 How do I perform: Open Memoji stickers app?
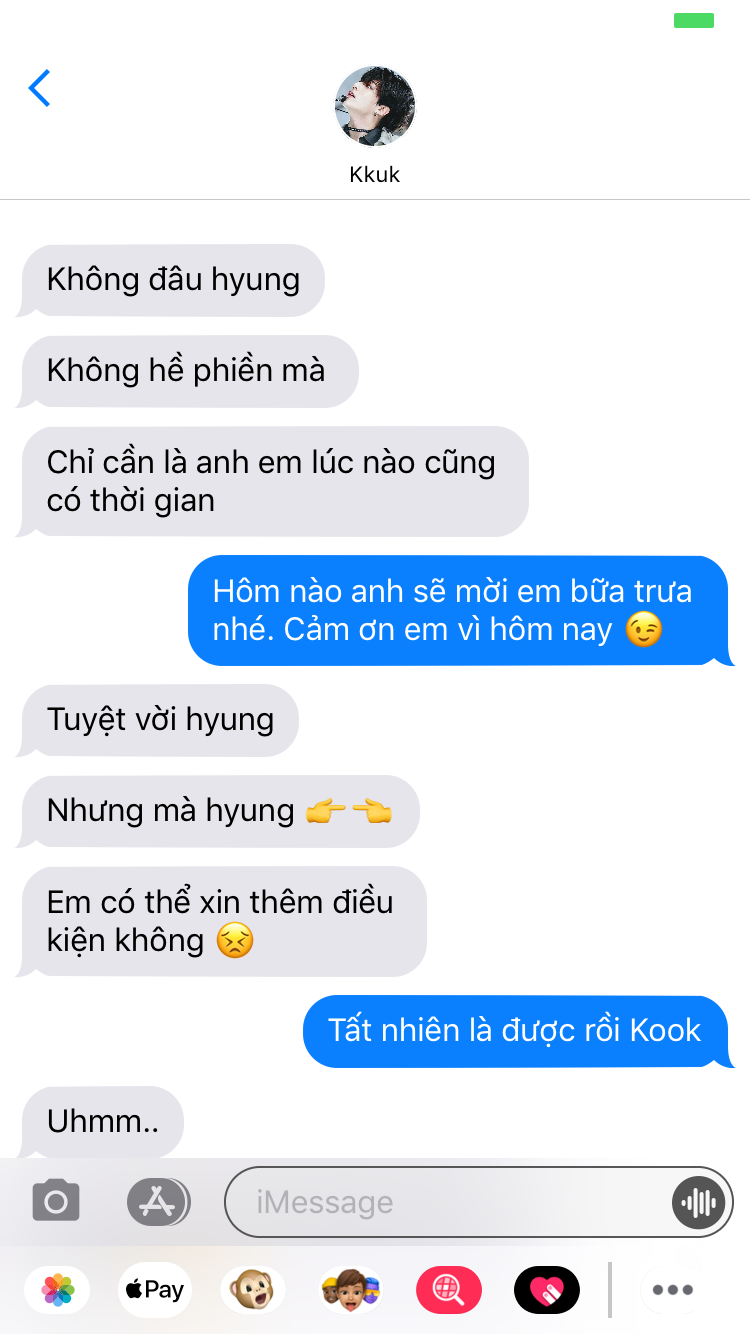point(351,1290)
